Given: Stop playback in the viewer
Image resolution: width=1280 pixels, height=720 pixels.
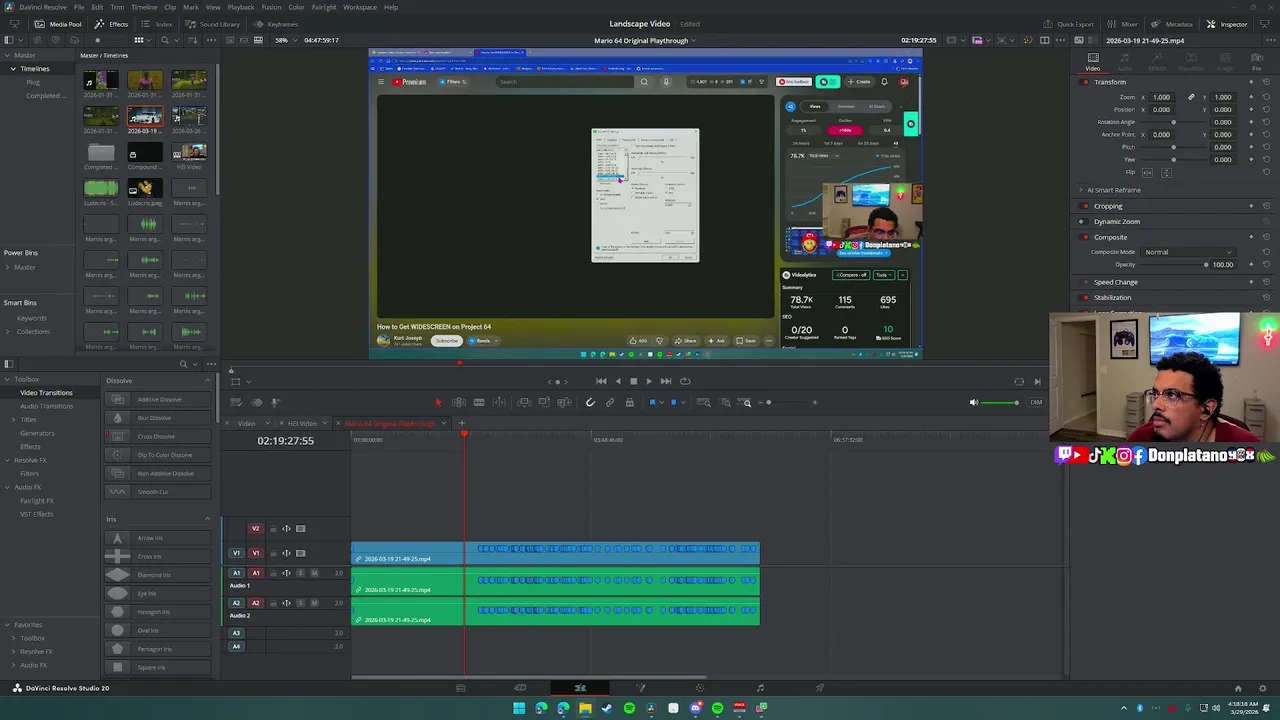Looking at the screenshot, I should click(633, 381).
